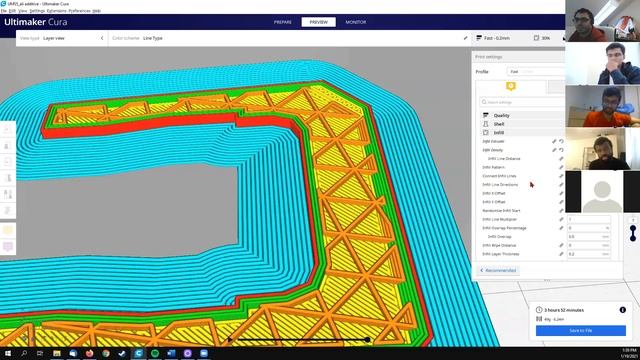
Task: Open the Extensions menu
Action: tap(56, 11)
